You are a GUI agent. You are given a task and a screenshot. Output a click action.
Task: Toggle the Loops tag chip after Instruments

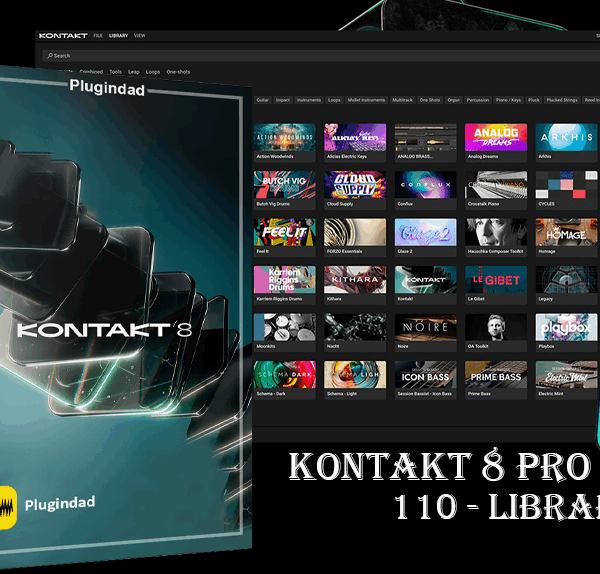point(334,100)
